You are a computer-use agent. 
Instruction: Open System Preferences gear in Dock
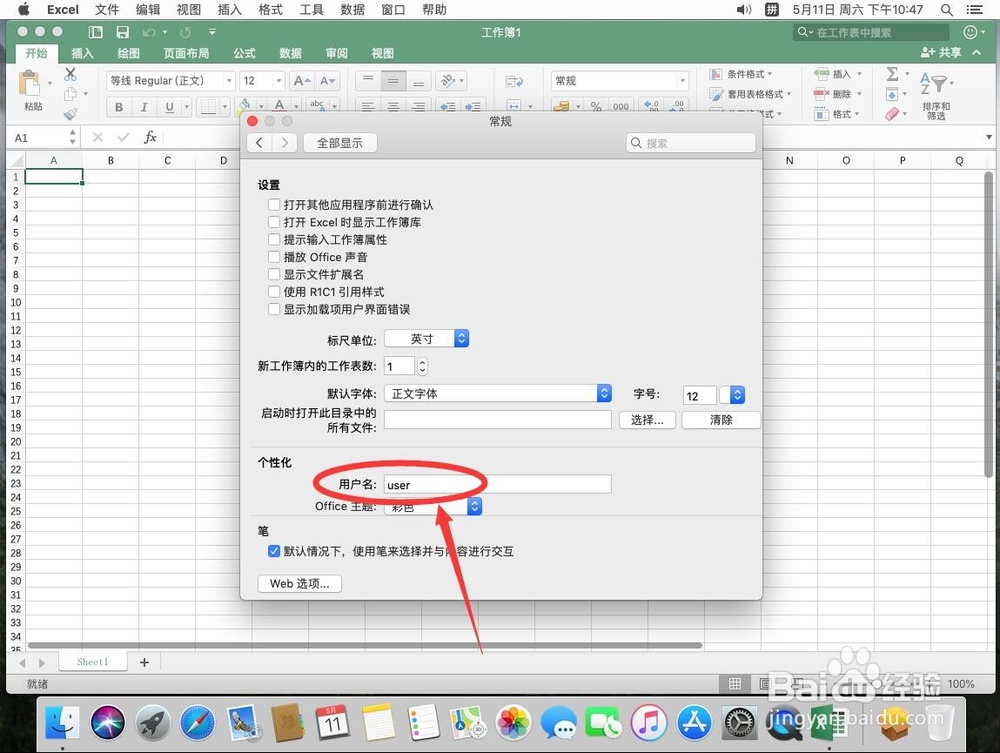click(740, 723)
